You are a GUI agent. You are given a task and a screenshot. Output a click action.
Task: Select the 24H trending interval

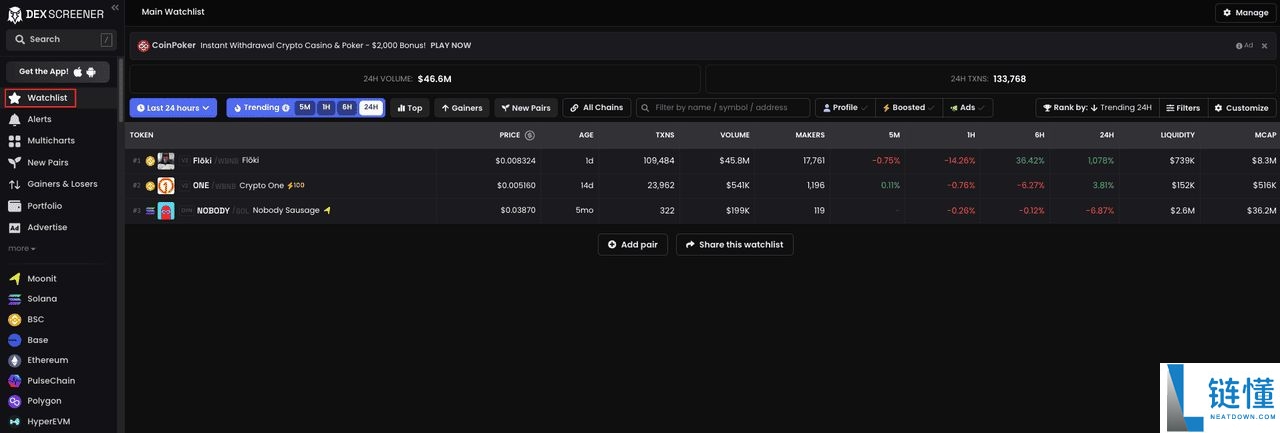tap(371, 107)
